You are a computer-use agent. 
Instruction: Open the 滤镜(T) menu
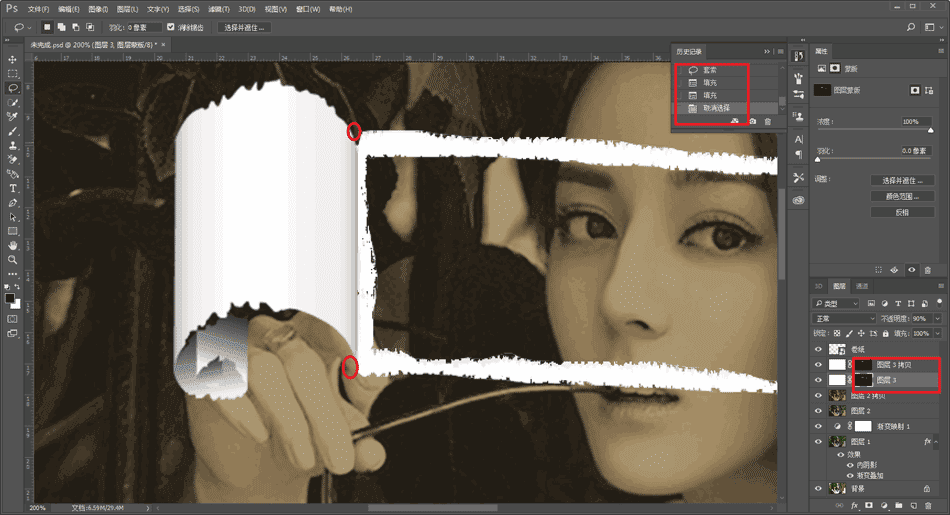219,9
